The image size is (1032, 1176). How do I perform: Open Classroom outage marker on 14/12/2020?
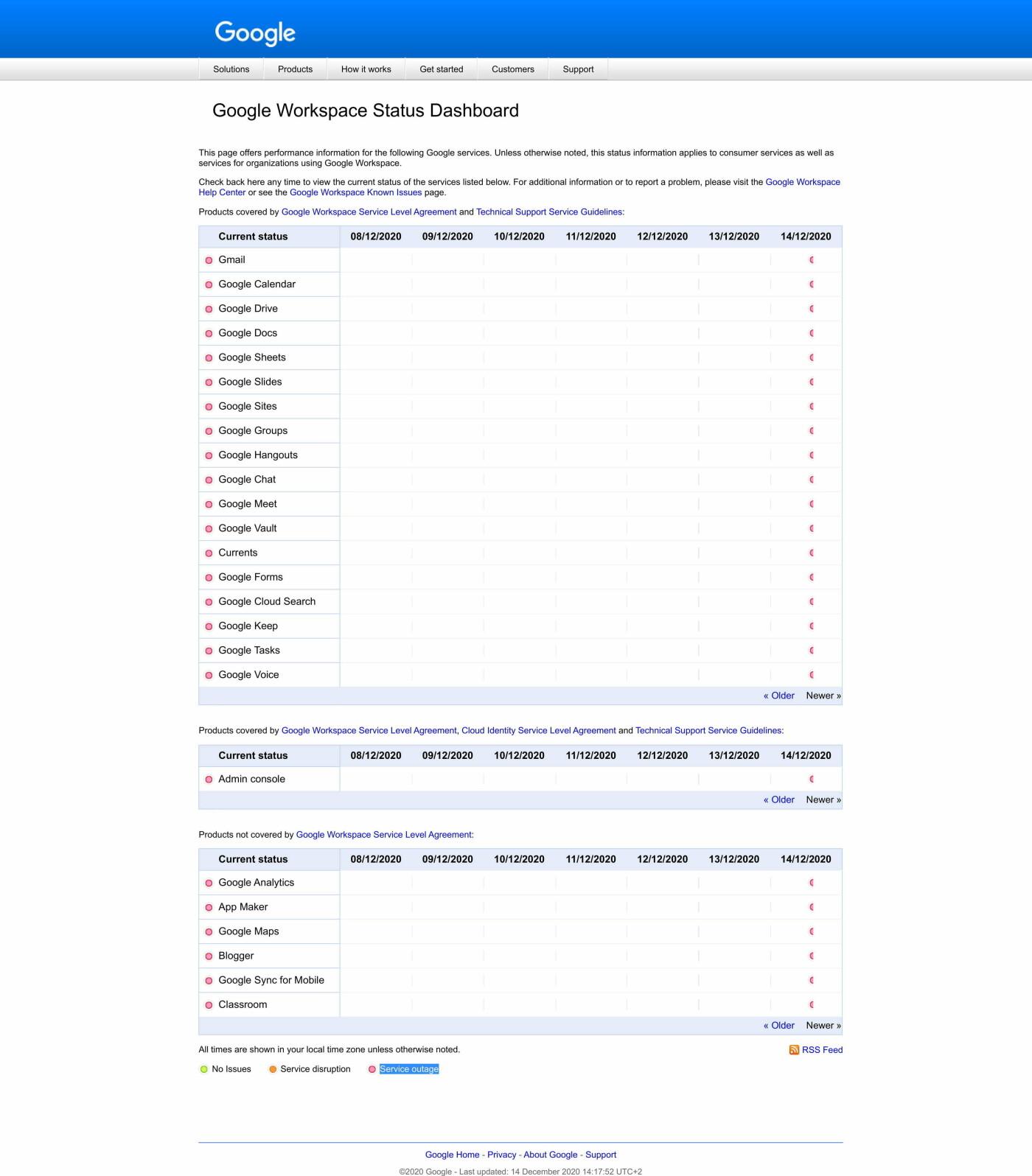pyautogui.click(x=812, y=1005)
